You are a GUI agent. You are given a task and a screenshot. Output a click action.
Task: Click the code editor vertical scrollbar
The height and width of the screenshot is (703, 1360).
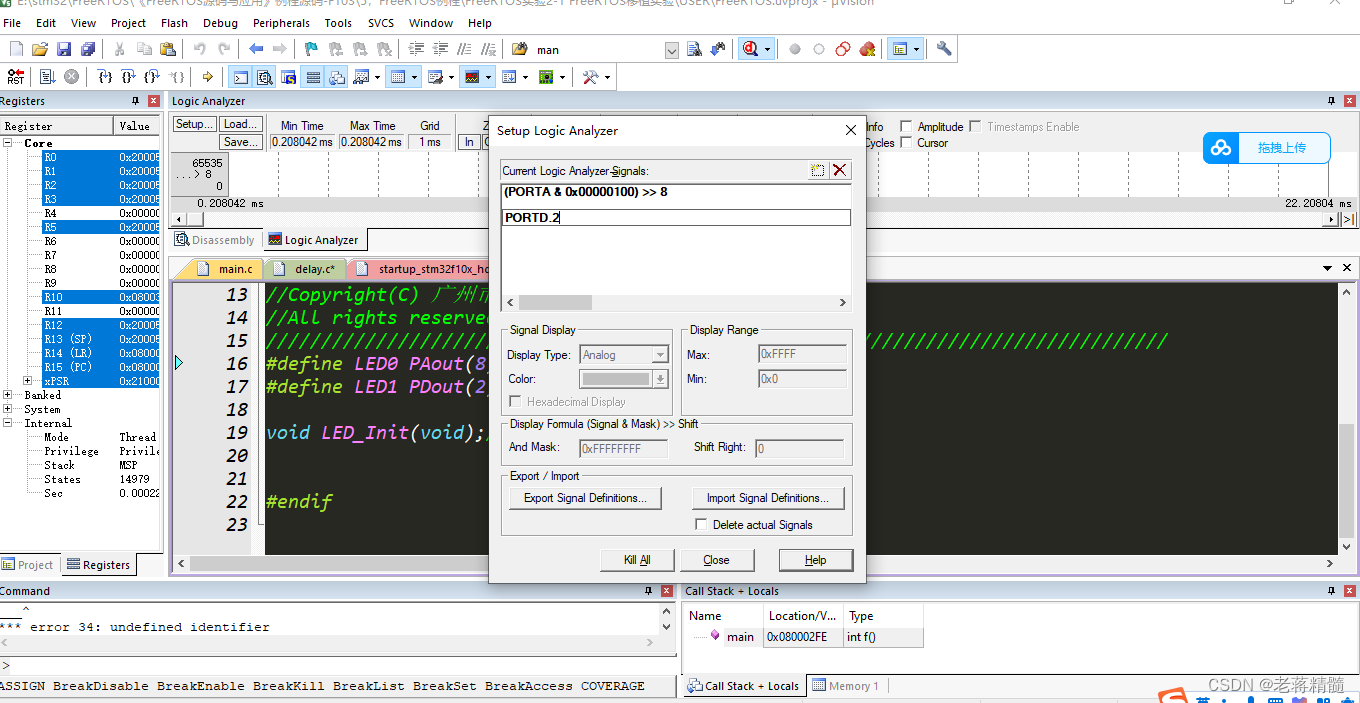pos(1346,418)
